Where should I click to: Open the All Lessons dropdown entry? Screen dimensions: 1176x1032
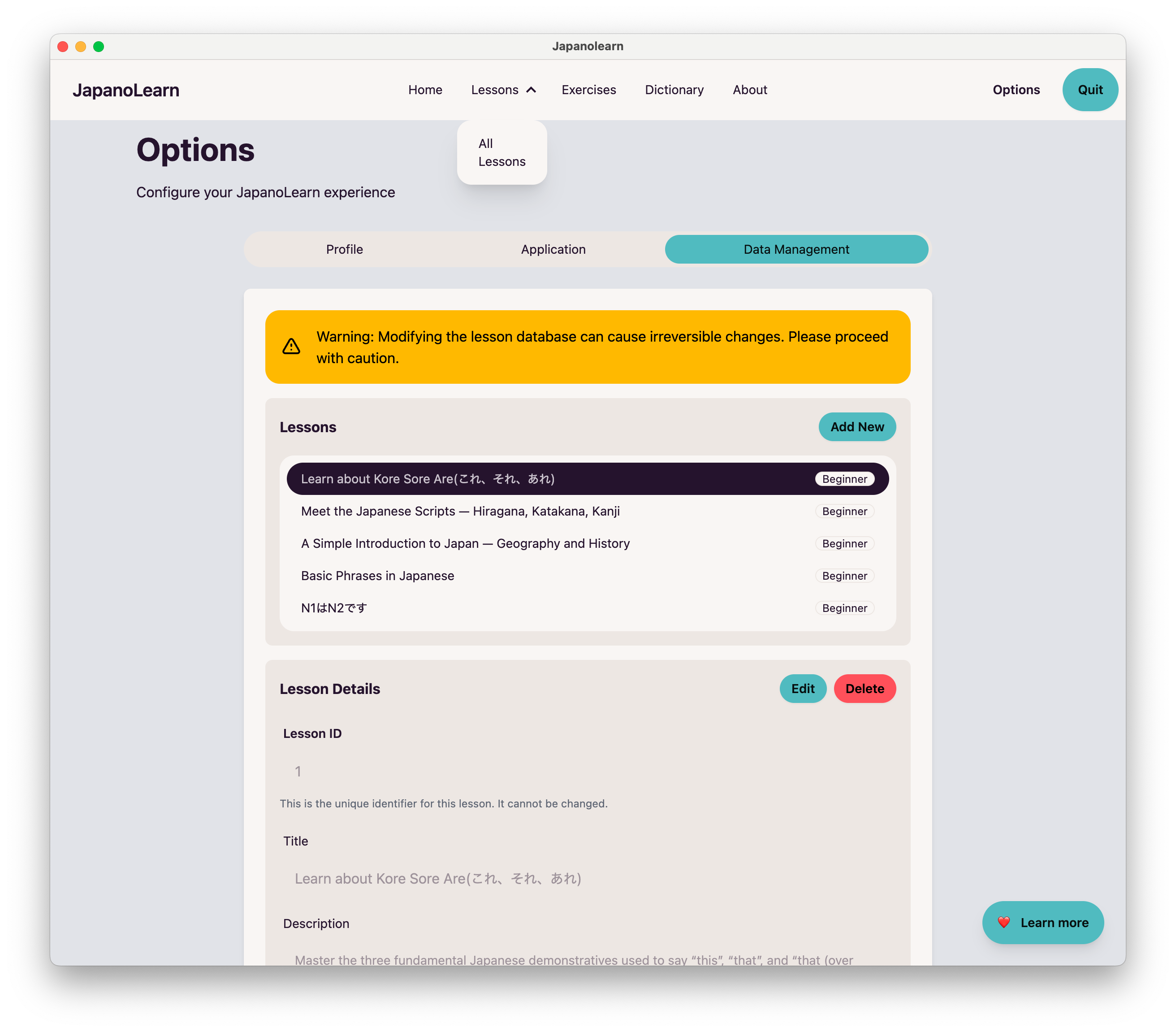click(501, 152)
